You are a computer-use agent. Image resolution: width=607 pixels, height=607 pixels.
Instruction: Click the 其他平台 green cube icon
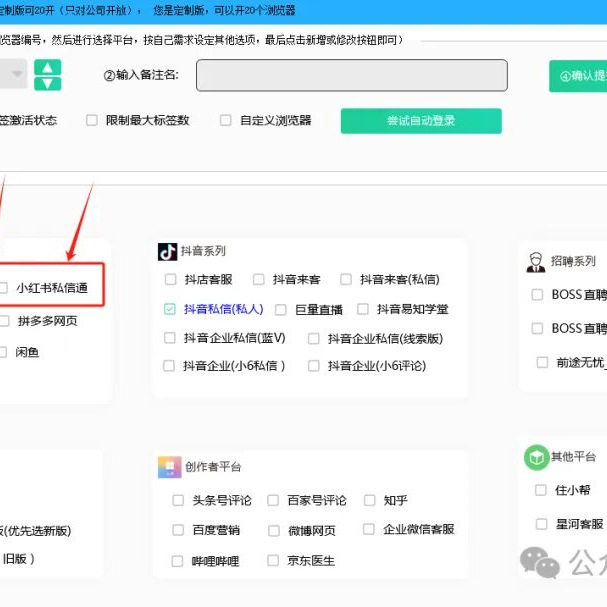tap(537, 458)
